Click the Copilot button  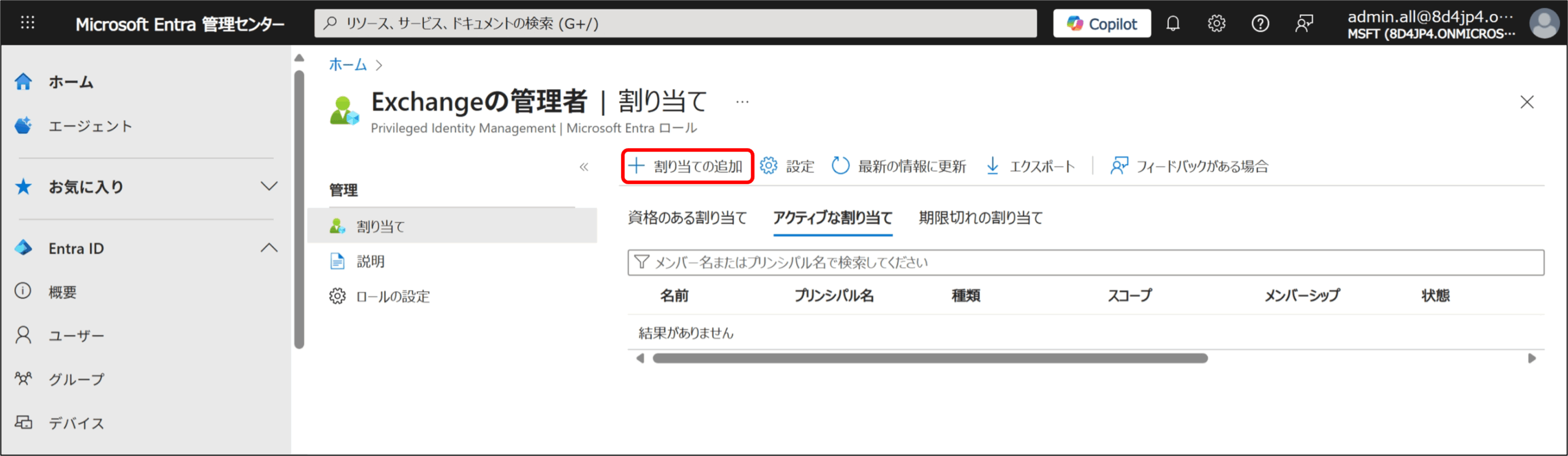coord(1101,23)
